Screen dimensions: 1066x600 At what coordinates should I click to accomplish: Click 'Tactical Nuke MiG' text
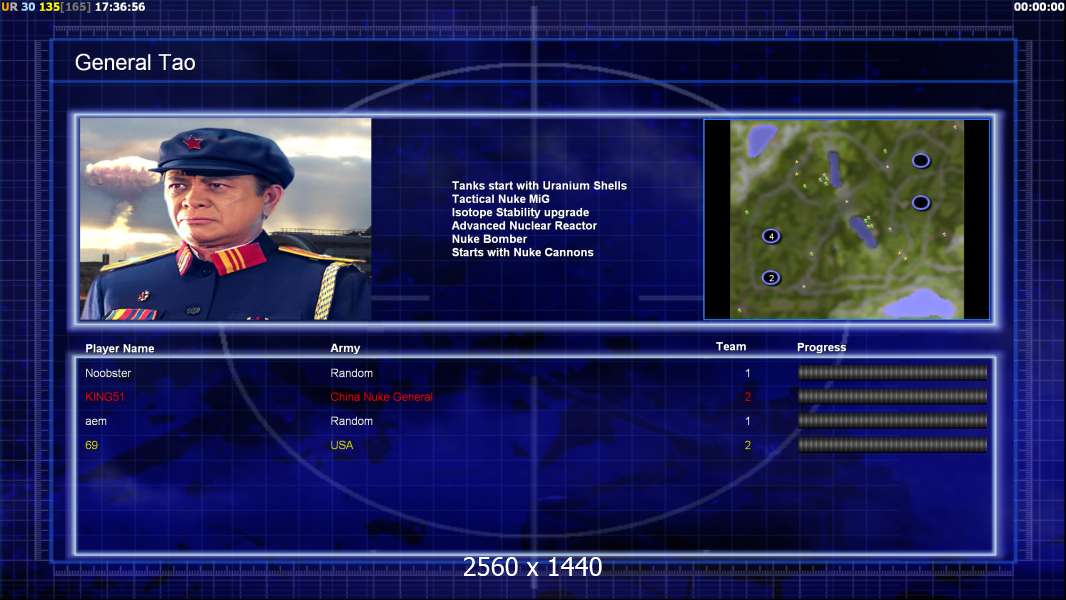coord(500,199)
